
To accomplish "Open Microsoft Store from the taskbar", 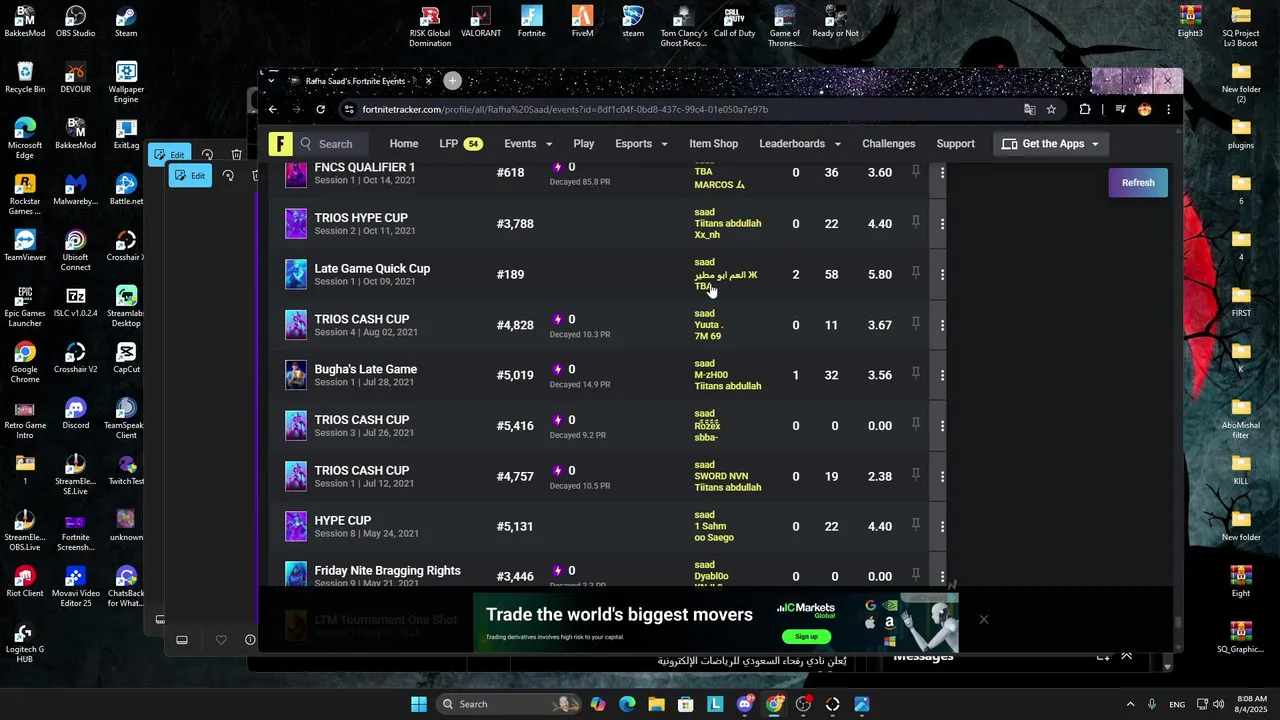I will tap(686, 704).
